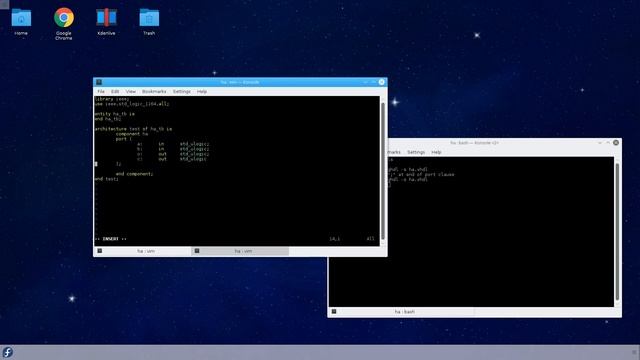
Task: Click the vim Konsole title bar window icon
Action: point(99,82)
